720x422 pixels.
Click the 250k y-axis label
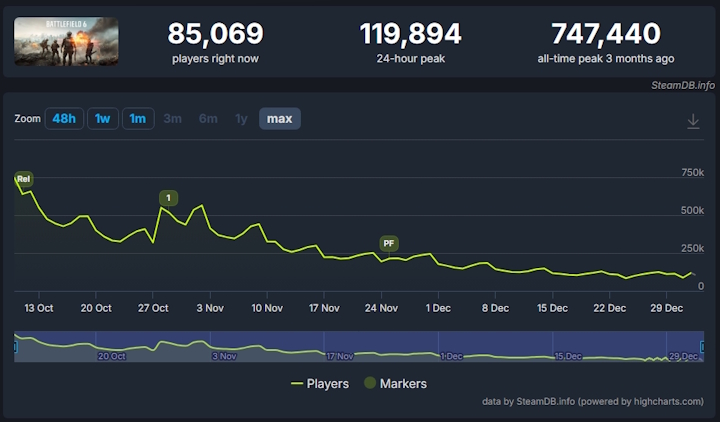[692, 248]
